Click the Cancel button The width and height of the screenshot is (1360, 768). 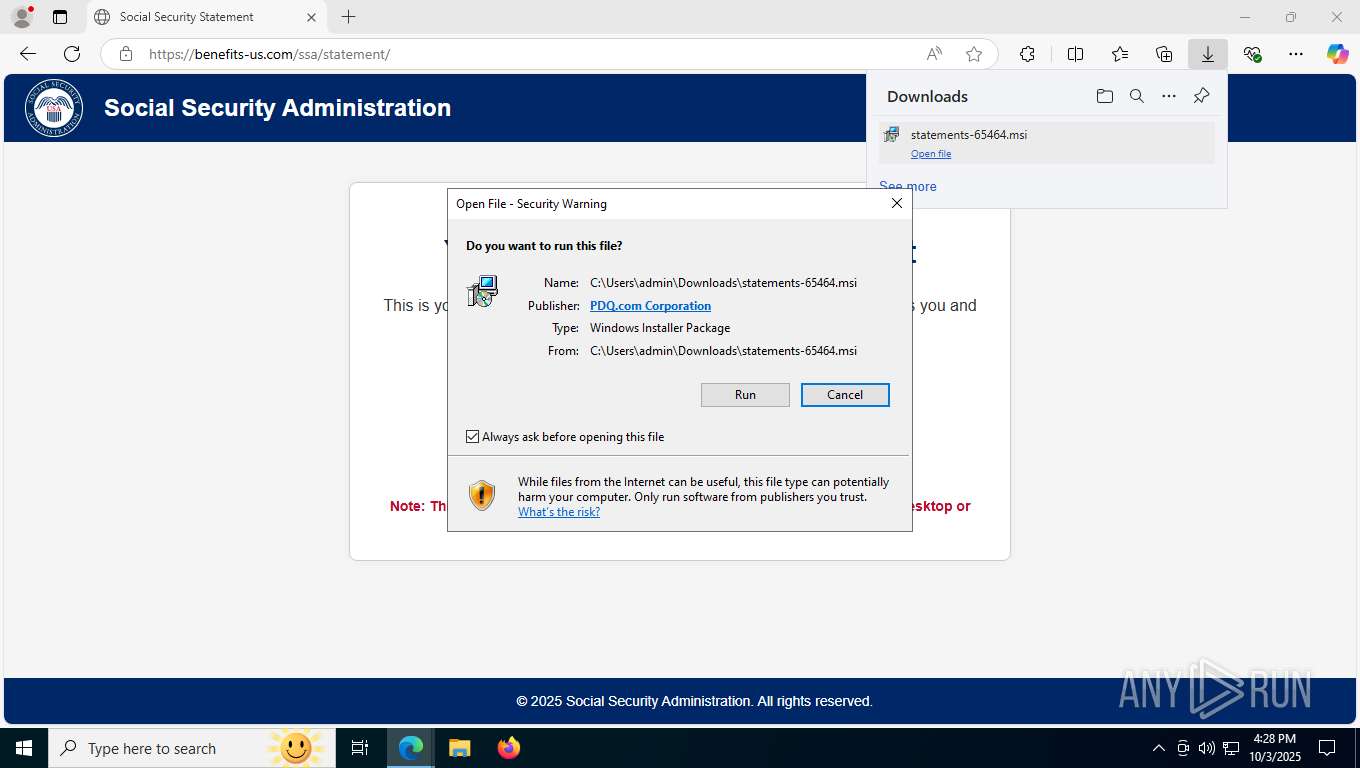tap(845, 395)
